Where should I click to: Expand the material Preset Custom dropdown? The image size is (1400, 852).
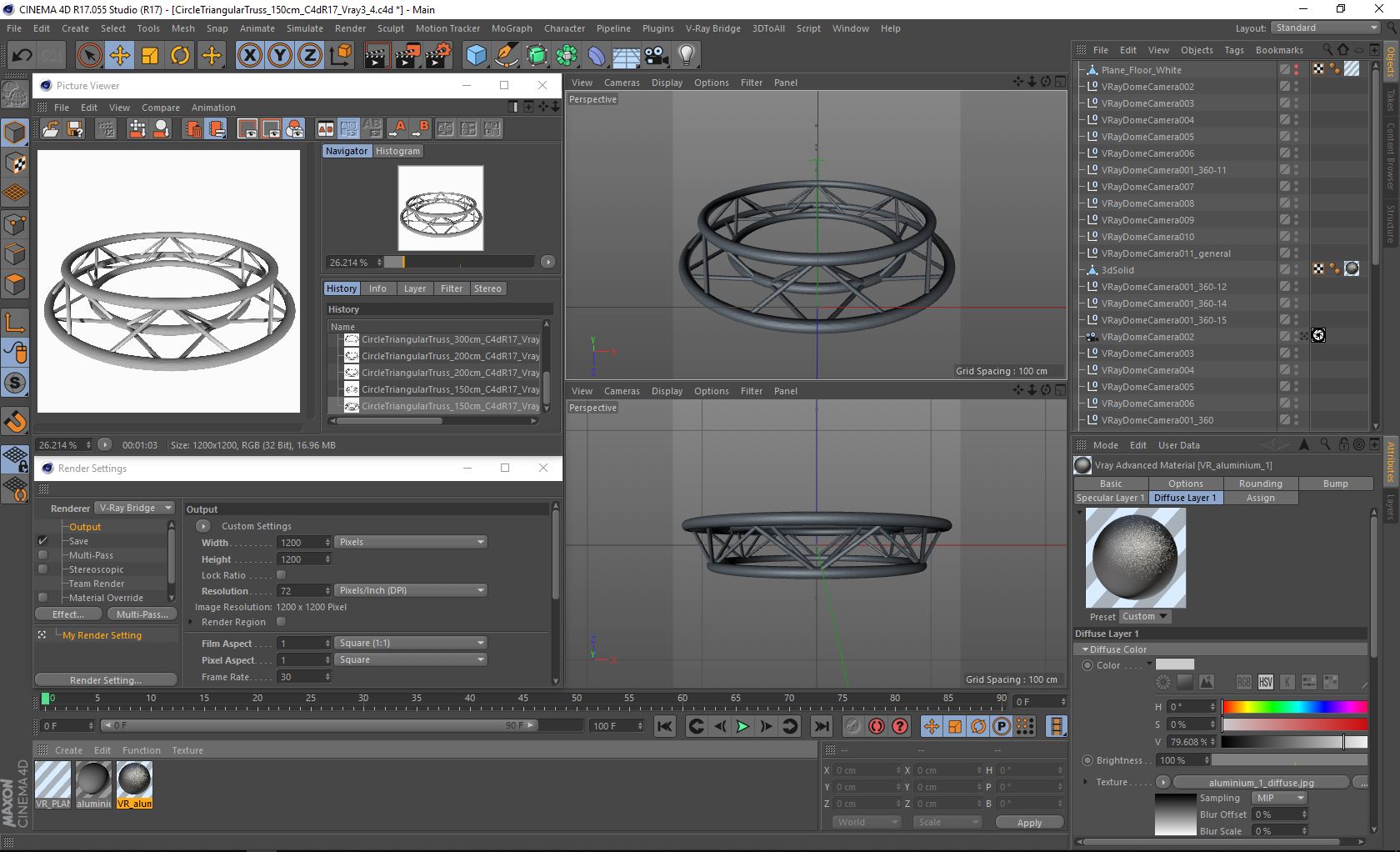[x=1144, y=617]
